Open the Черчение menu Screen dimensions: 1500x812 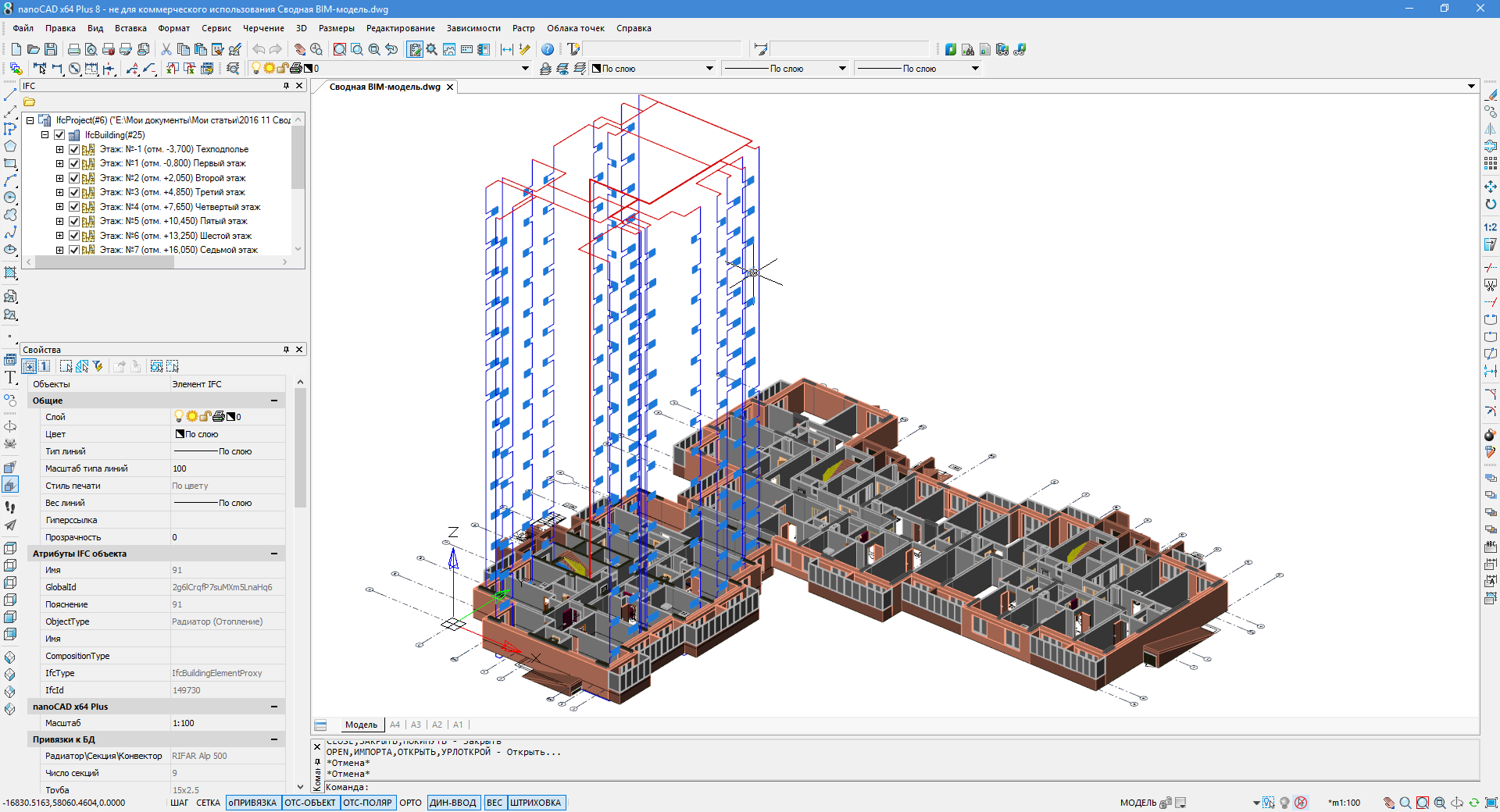[x=264, y=28]
